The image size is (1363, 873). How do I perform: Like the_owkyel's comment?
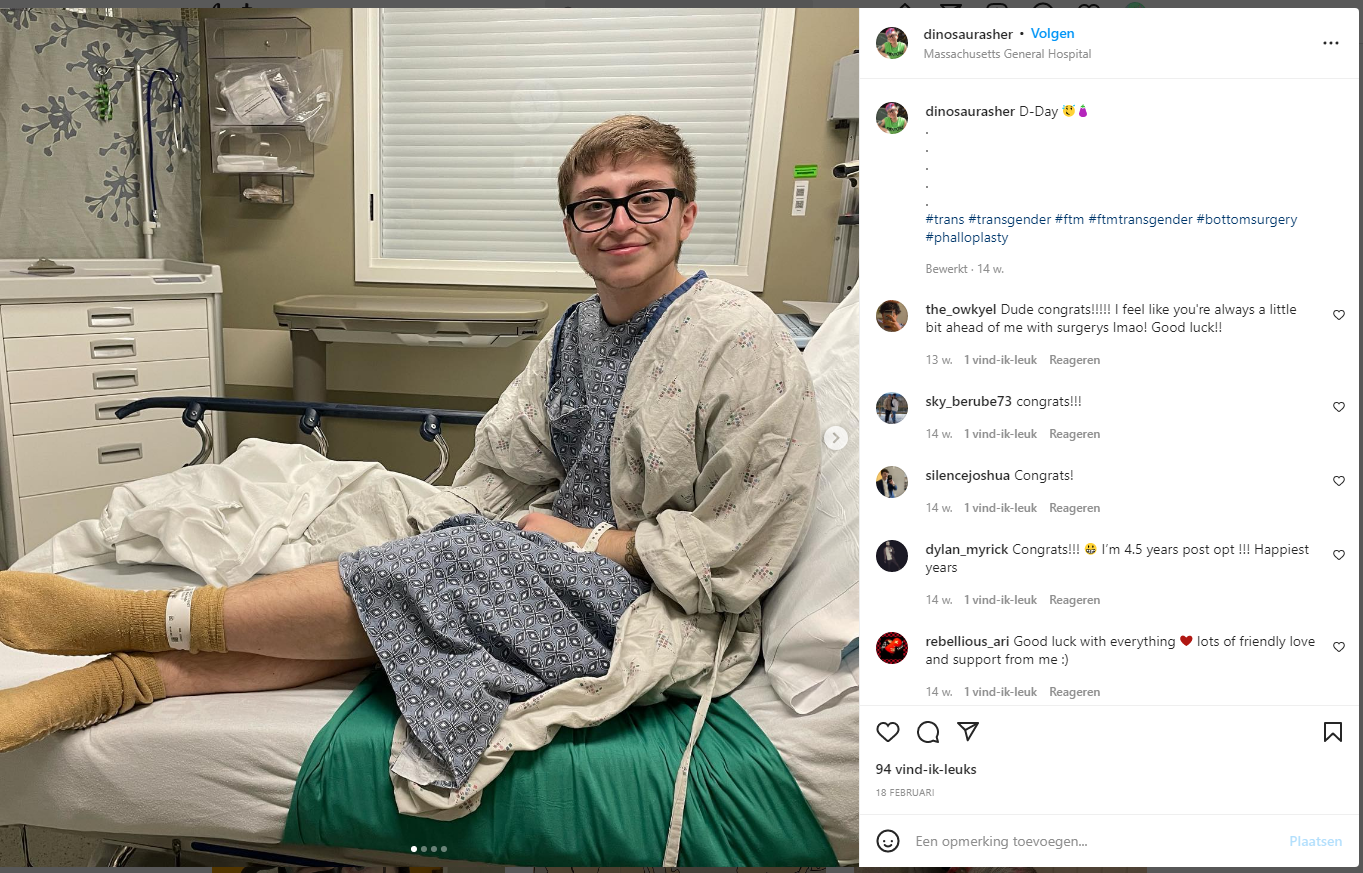click(x=1339, y=315)
